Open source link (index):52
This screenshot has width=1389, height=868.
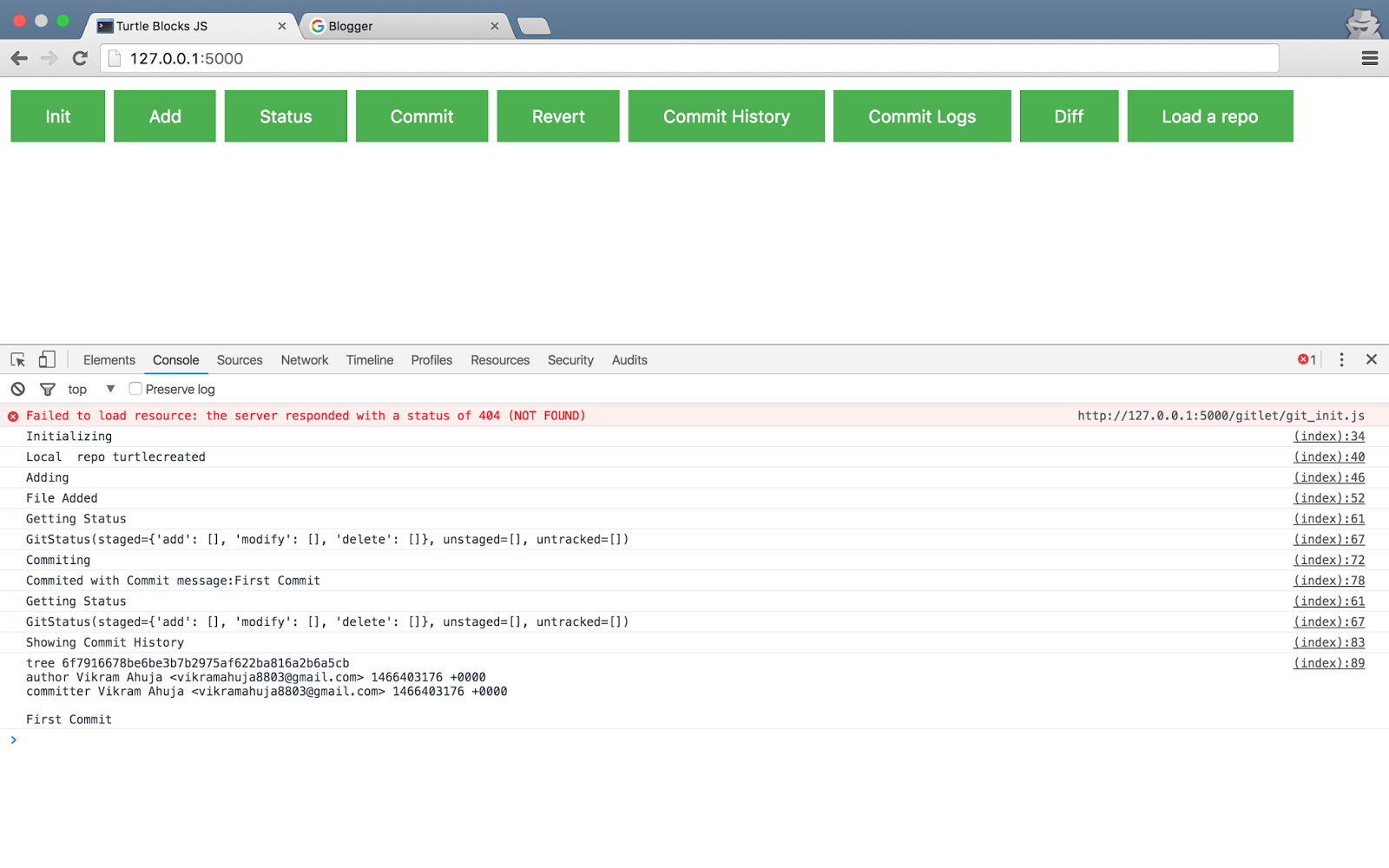(x=1329, y=498)
